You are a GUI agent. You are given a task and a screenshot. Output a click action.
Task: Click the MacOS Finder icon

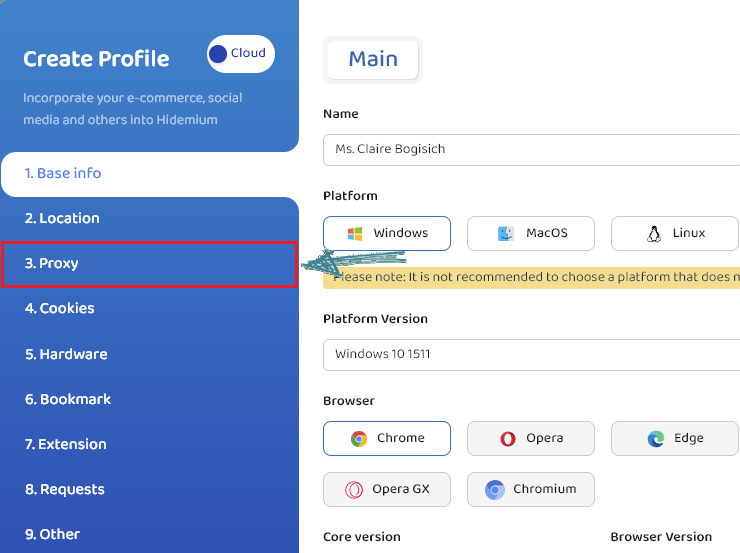tap(506, 234)
